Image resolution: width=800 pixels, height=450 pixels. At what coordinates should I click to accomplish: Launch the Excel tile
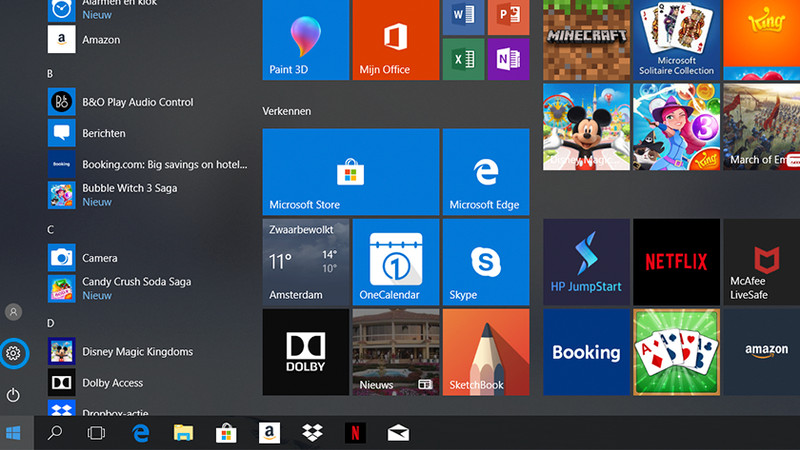tap(463, 59)
